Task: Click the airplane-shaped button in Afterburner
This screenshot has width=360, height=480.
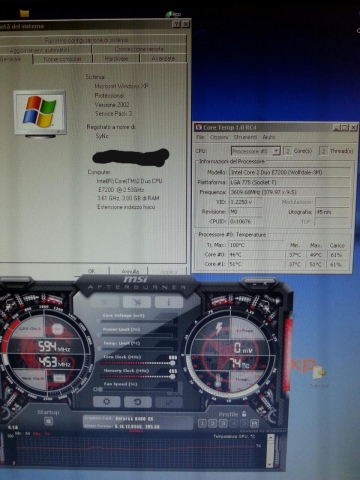Action: (137, 302)
